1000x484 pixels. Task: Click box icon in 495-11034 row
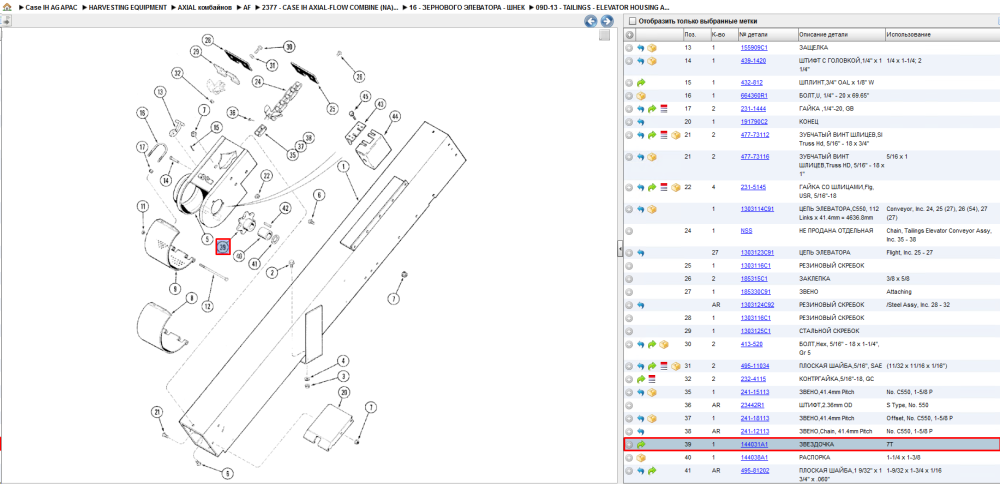[x=675, y=366]
